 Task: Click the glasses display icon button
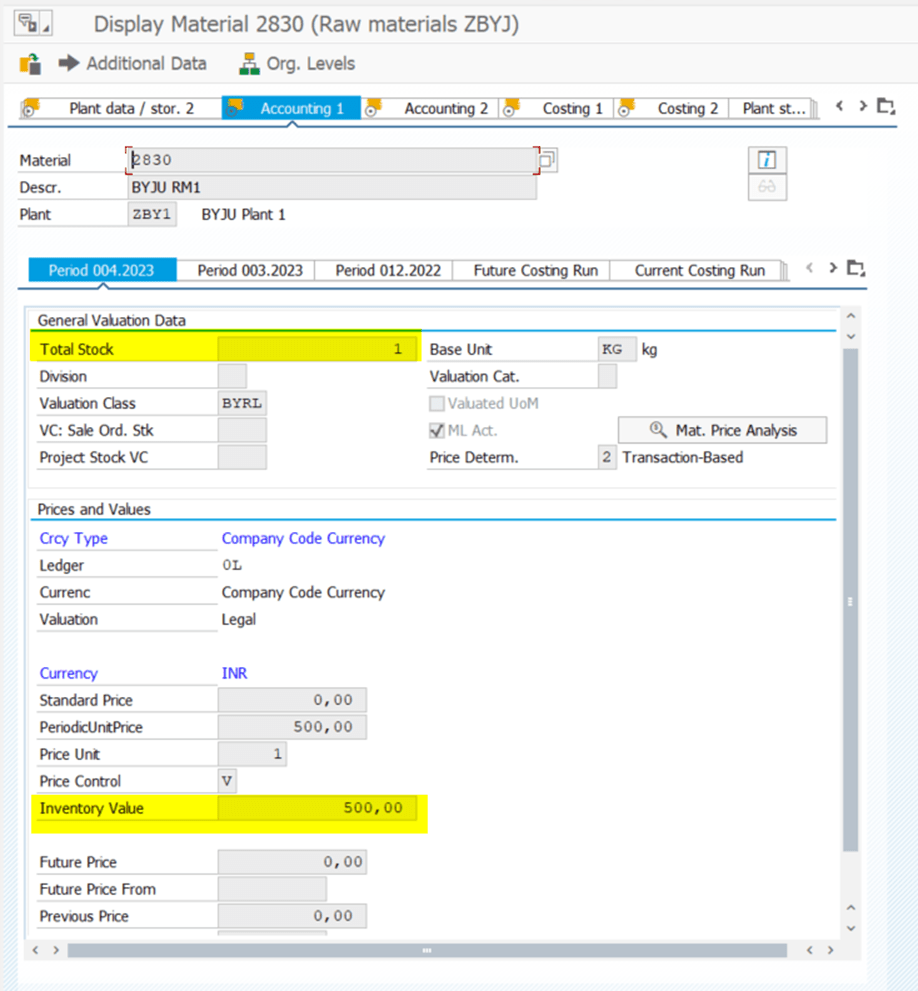click(767, 187)
